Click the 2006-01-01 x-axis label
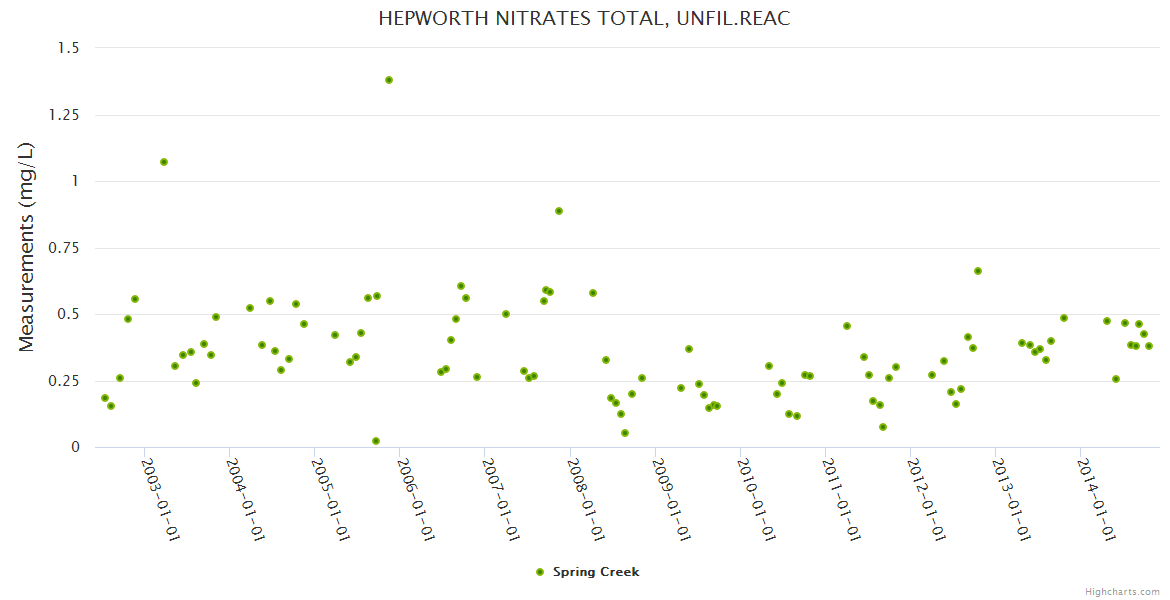Image resolution: width=1170 pixels, height=600 pixels. coord(416,500)
